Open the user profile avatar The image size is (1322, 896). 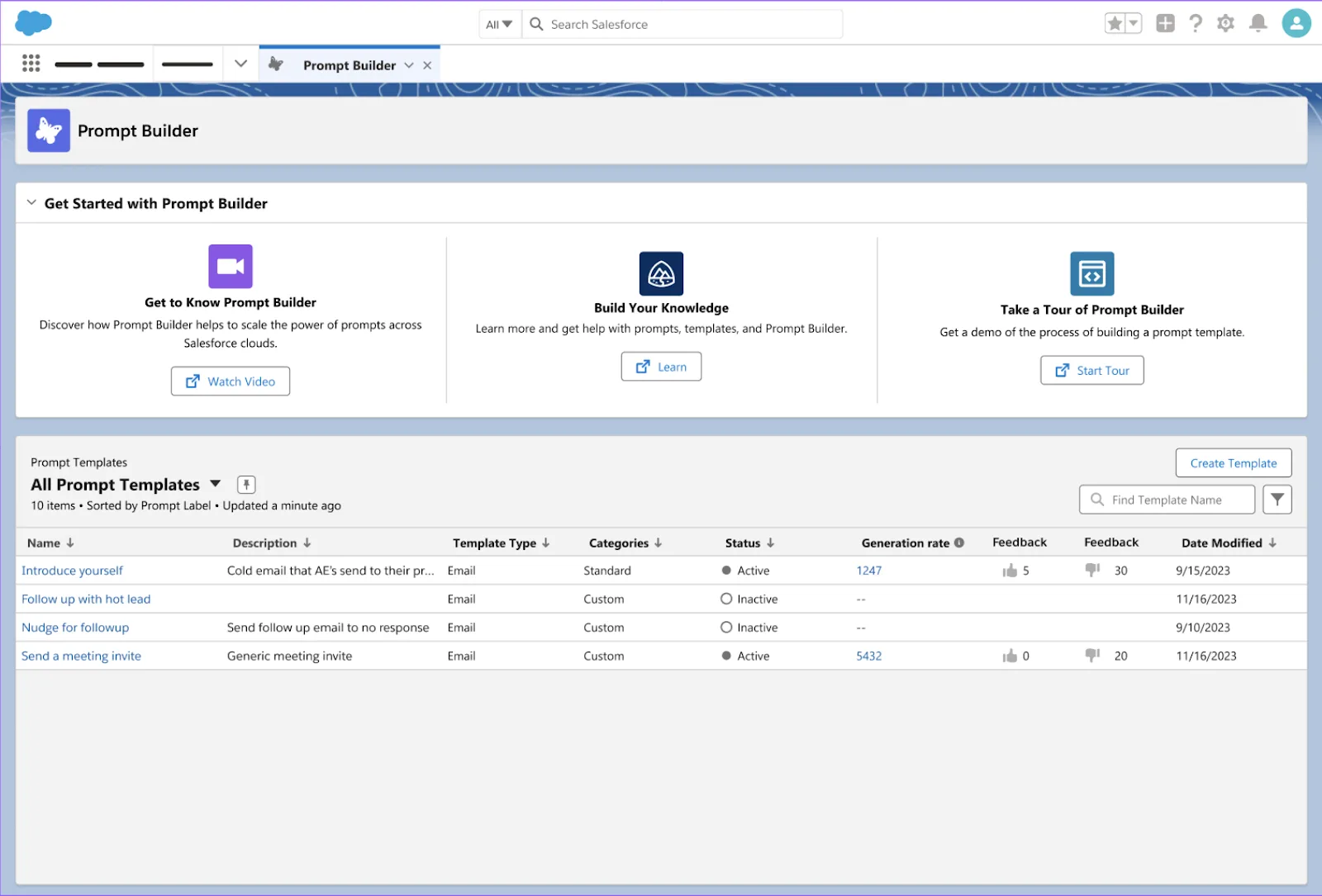(x=1296, y=23)
